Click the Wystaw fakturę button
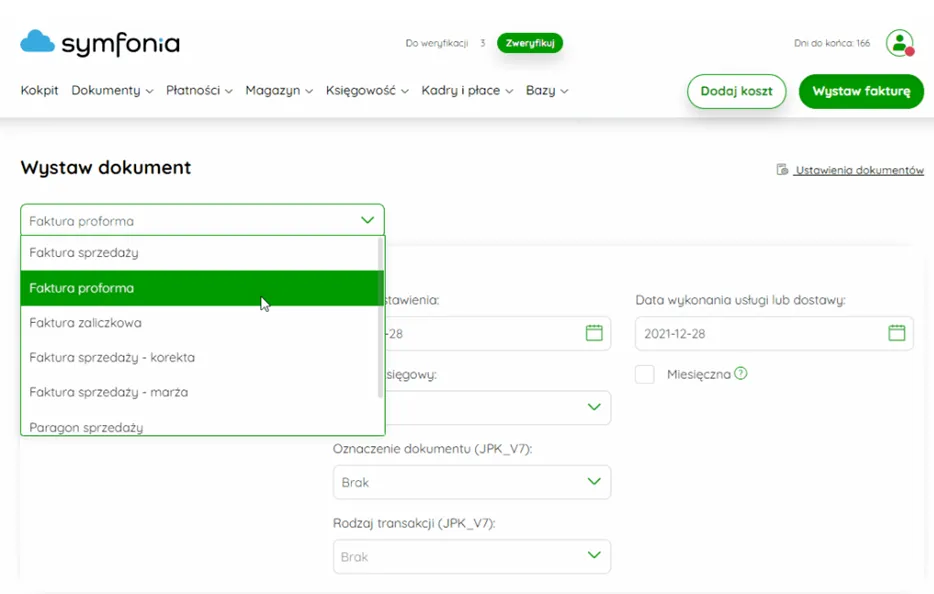 [861, 91]
